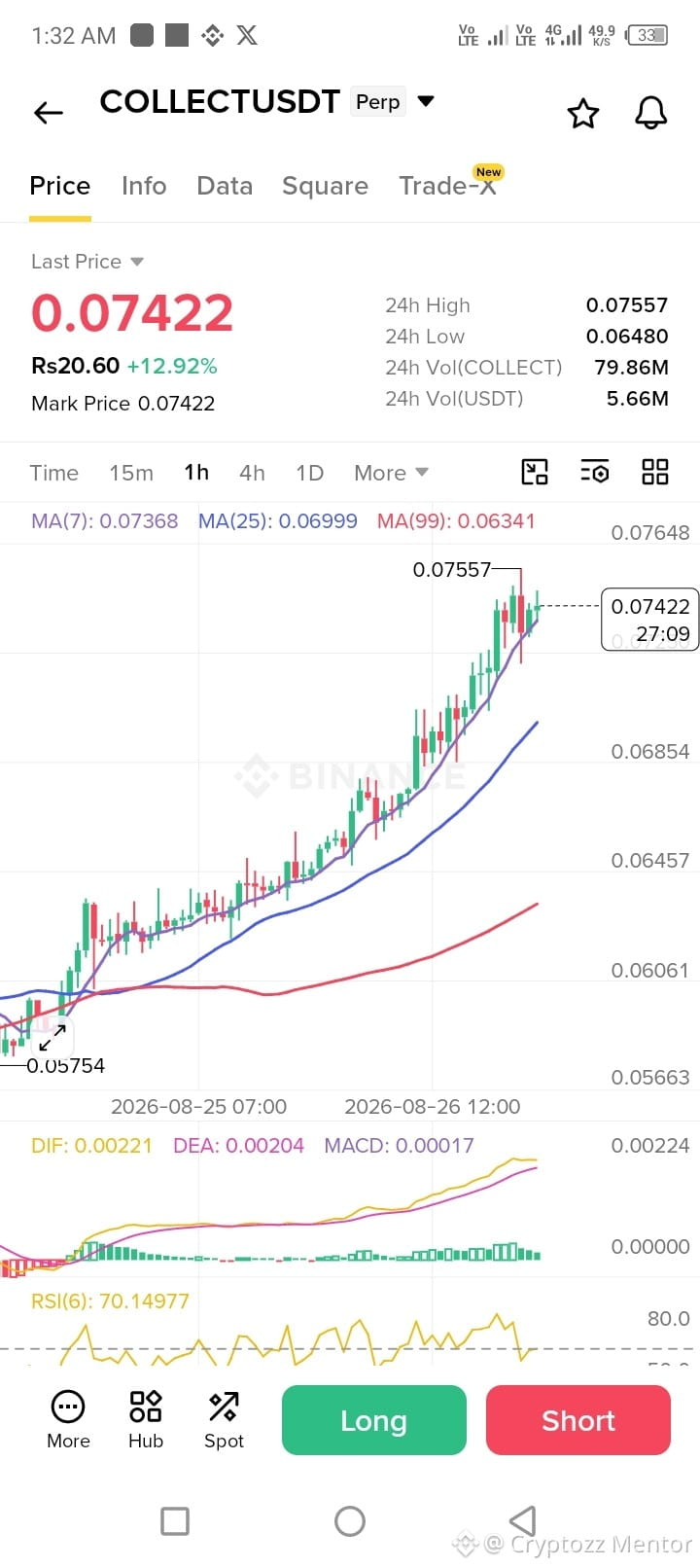Viewport: 700px width, 1568px height.
Task: Tap the Binance notification icon in status bar
Action: tap(212, 36)
